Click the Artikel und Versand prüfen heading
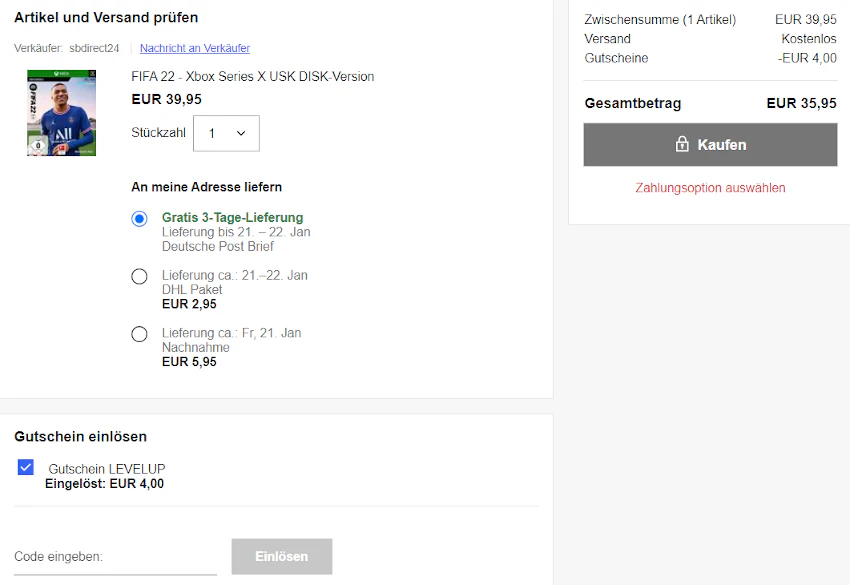Image resolution: width=850 pixels, height=585 pixels. tap(106, 17)
